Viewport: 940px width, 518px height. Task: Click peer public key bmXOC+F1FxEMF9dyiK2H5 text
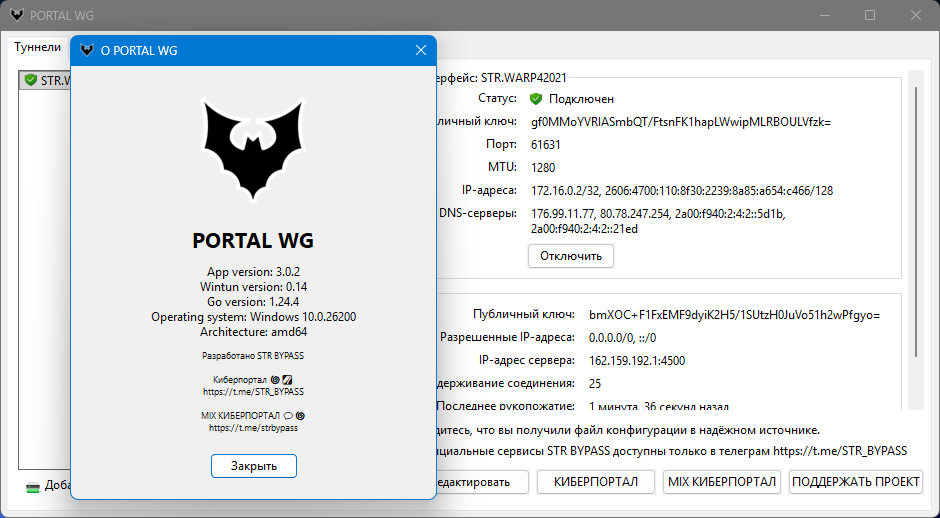(734, 315)
